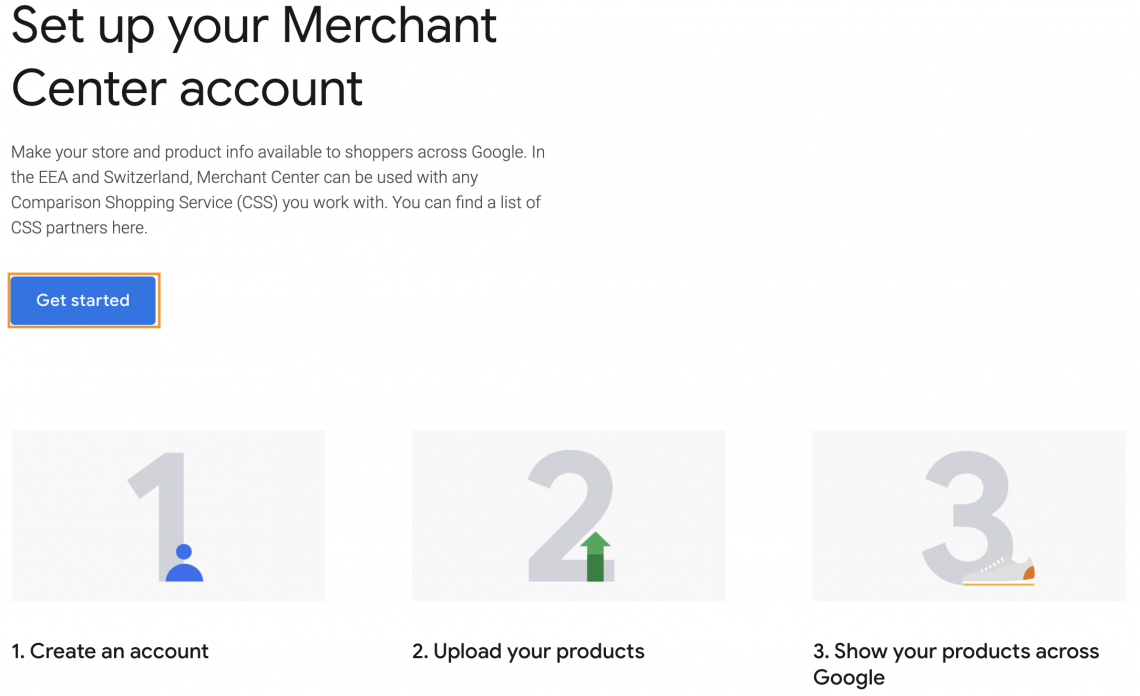This screenshot has height=696, width=1140.
Task: Click the blue person icon in step 1
Action: (x=184, y=564)
